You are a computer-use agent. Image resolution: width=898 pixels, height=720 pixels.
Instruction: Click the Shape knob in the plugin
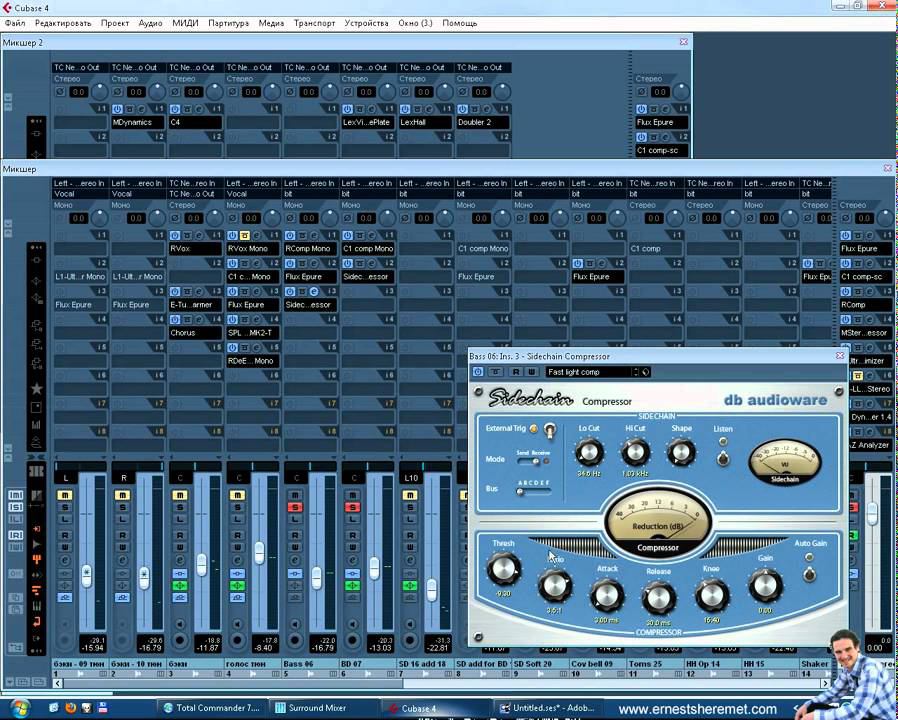click(681, 453)
